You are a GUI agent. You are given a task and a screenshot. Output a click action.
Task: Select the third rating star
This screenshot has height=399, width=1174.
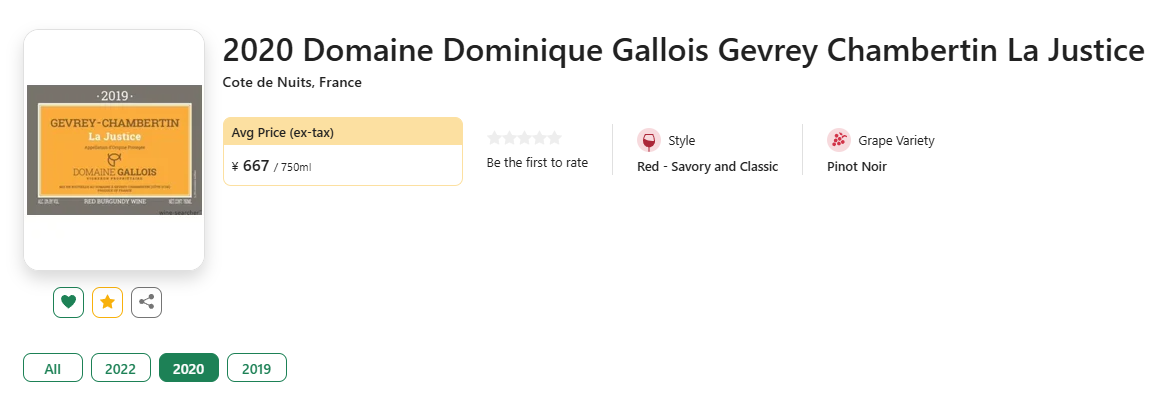524,138
